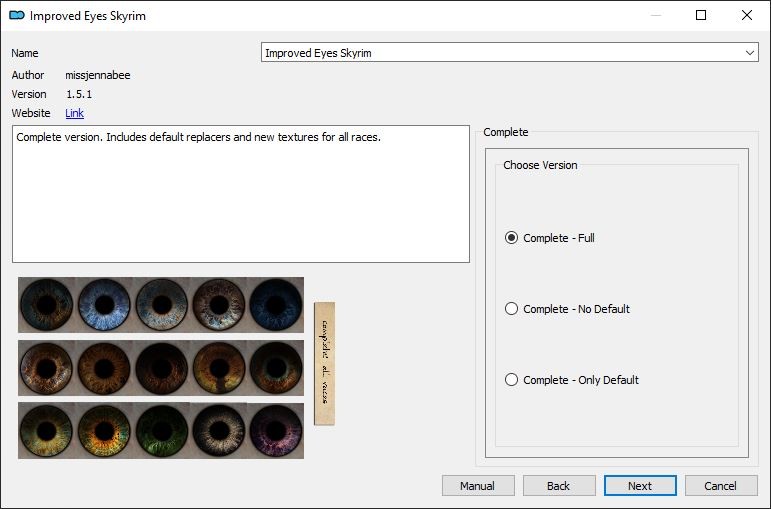Viewport: 771px width, 509px height.
Task: Maximize the Improved Eyes Skyrim window
Action: (x=701, y=15)
